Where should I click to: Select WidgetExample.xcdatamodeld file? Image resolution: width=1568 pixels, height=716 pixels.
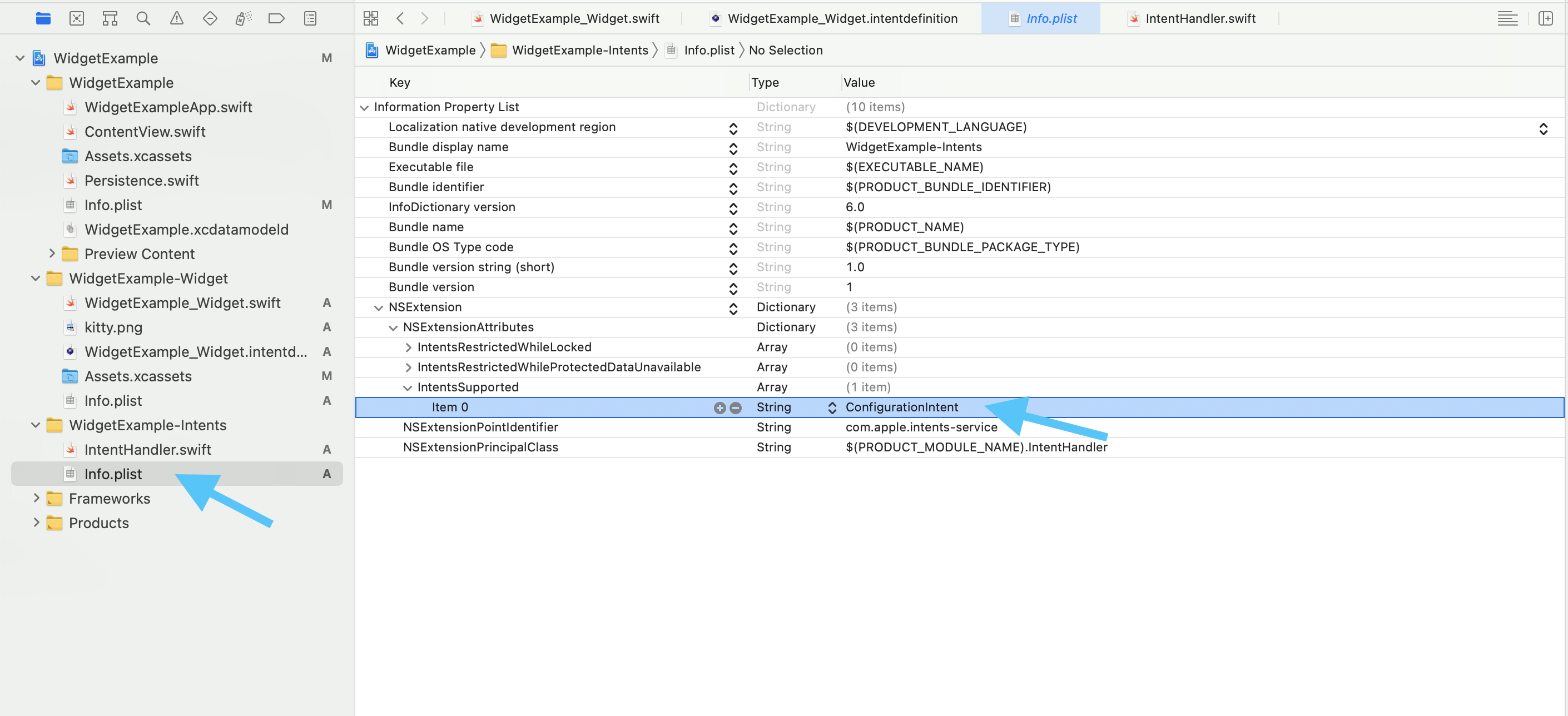(186, 230)
